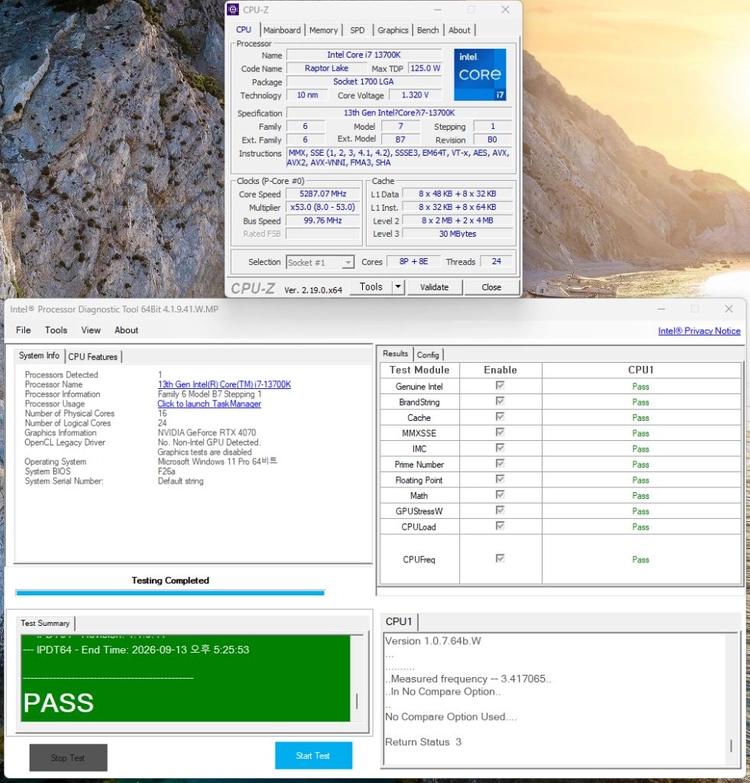Screen dimensions: 750x783
Task: Toggle the BrandString test checkbox
Action: pyautogui.click(x=500, y=401)
